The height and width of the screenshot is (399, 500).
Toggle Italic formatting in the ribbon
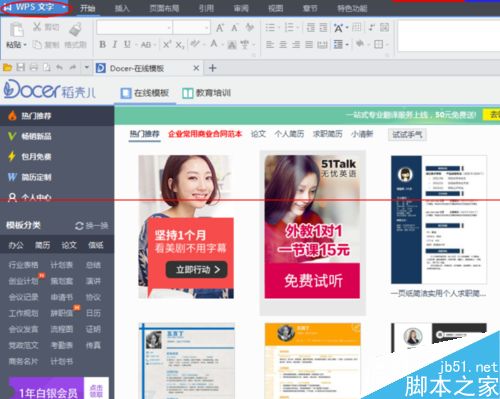[115, 44]
